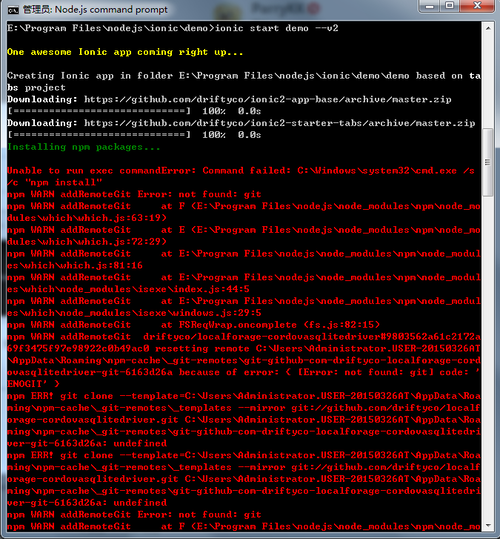
Task: Click the first 'Error: not found: git' warning
Action: [x=199, y=194]
